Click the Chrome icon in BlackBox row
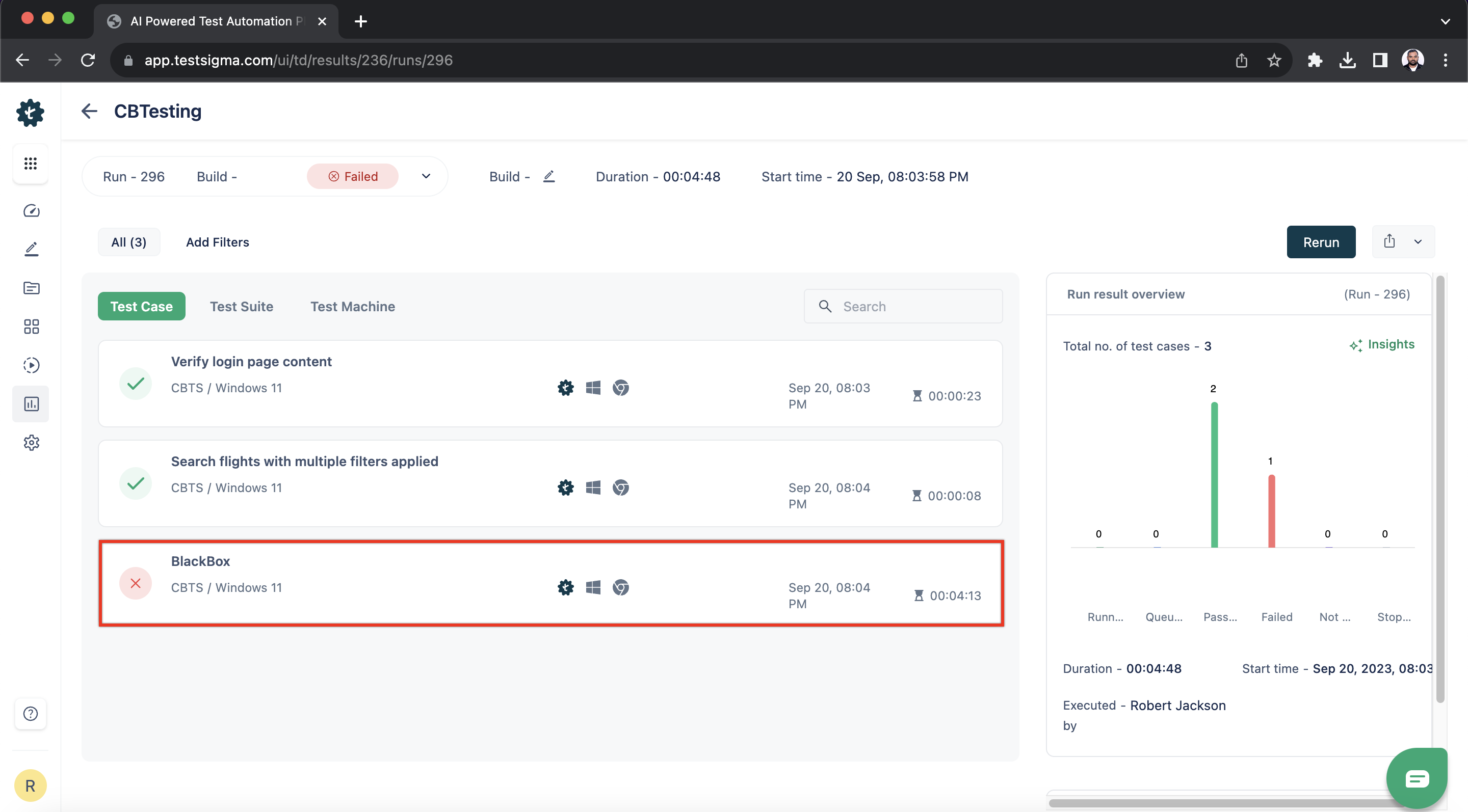 [621, 588]
